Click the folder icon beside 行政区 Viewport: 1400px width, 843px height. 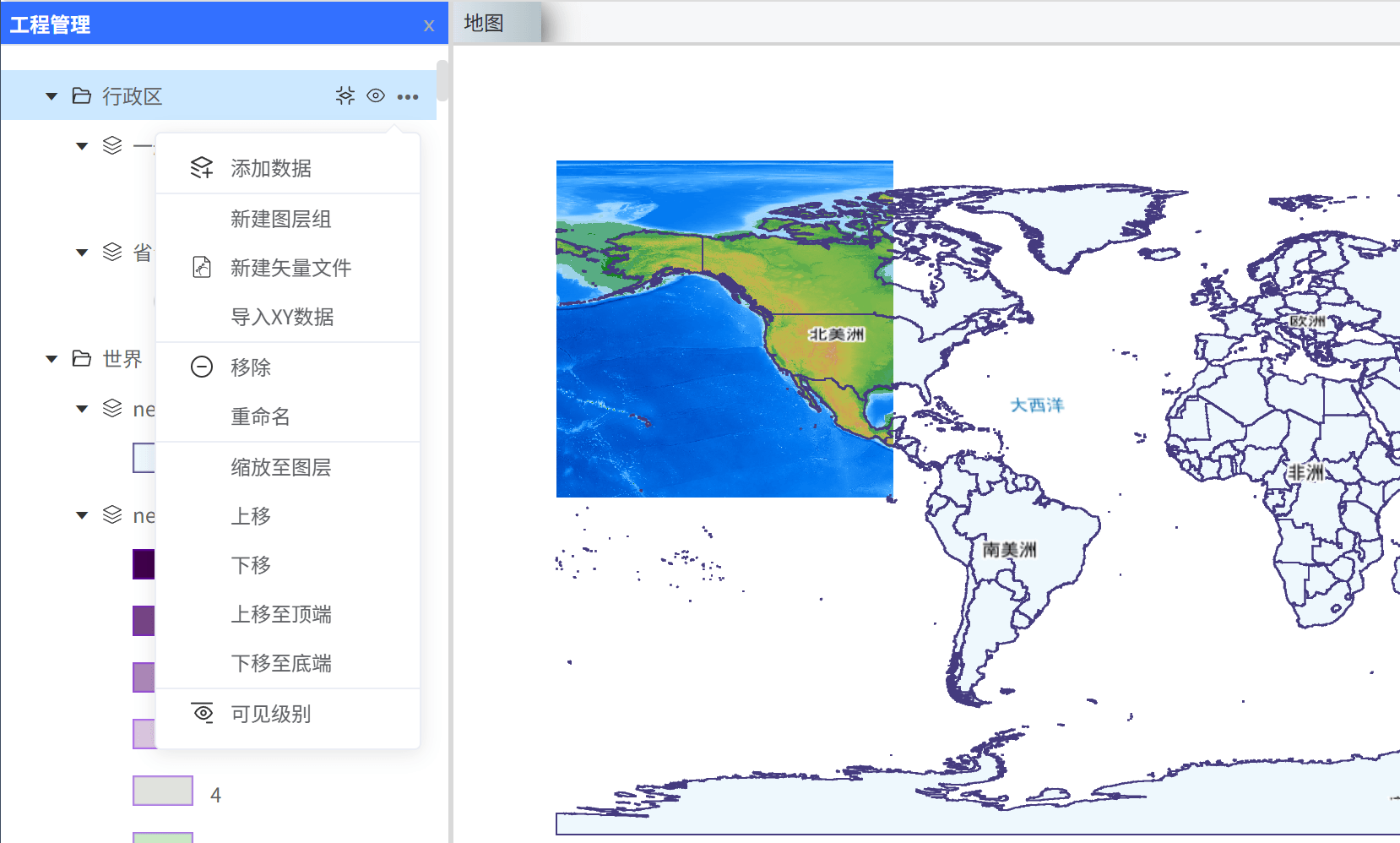(81, 95)
